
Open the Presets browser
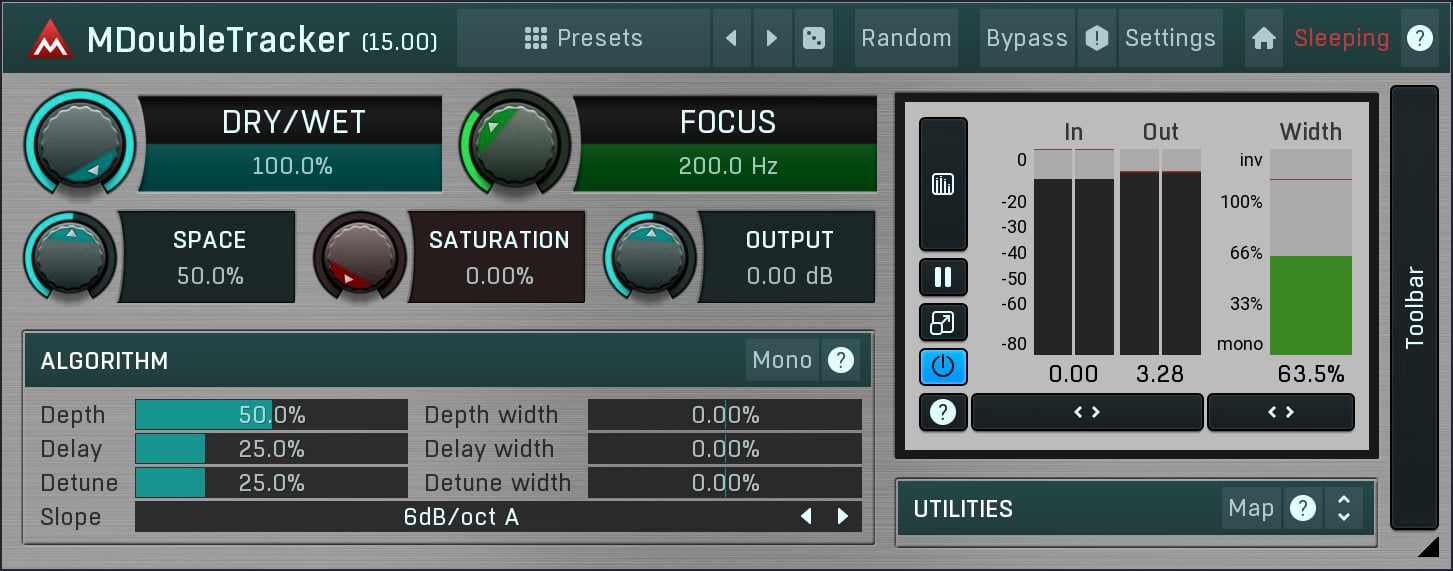click(x=584, y=39)
